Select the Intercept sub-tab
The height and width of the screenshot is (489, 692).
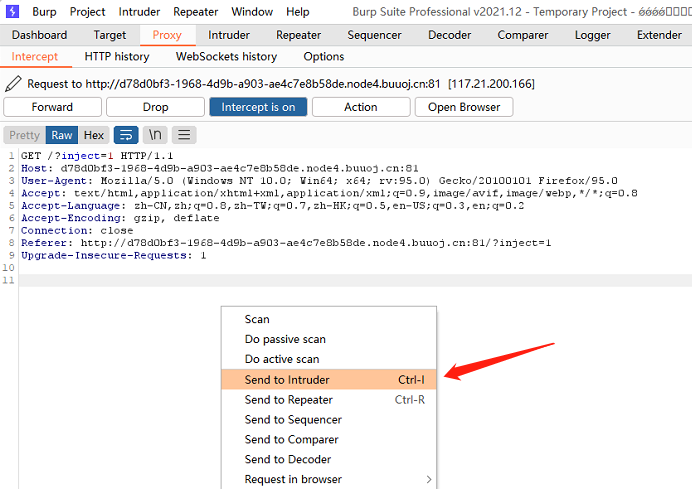pyautogui.click(x=35, y=56)
